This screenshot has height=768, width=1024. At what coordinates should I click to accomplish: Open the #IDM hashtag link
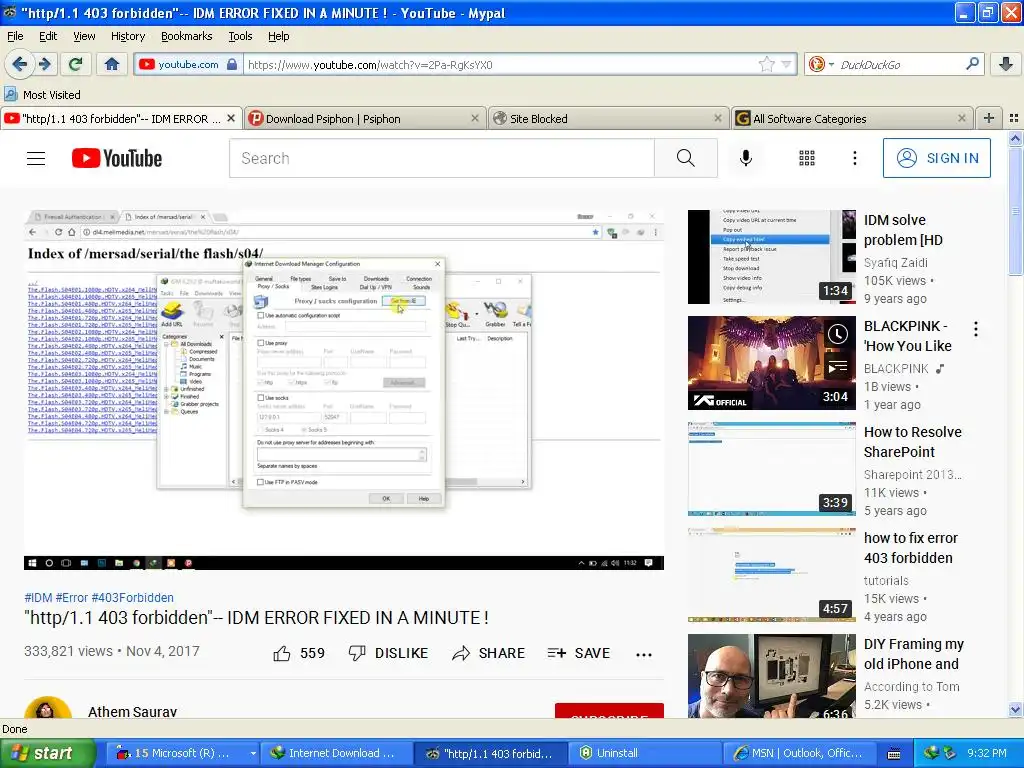click(39, 598)
